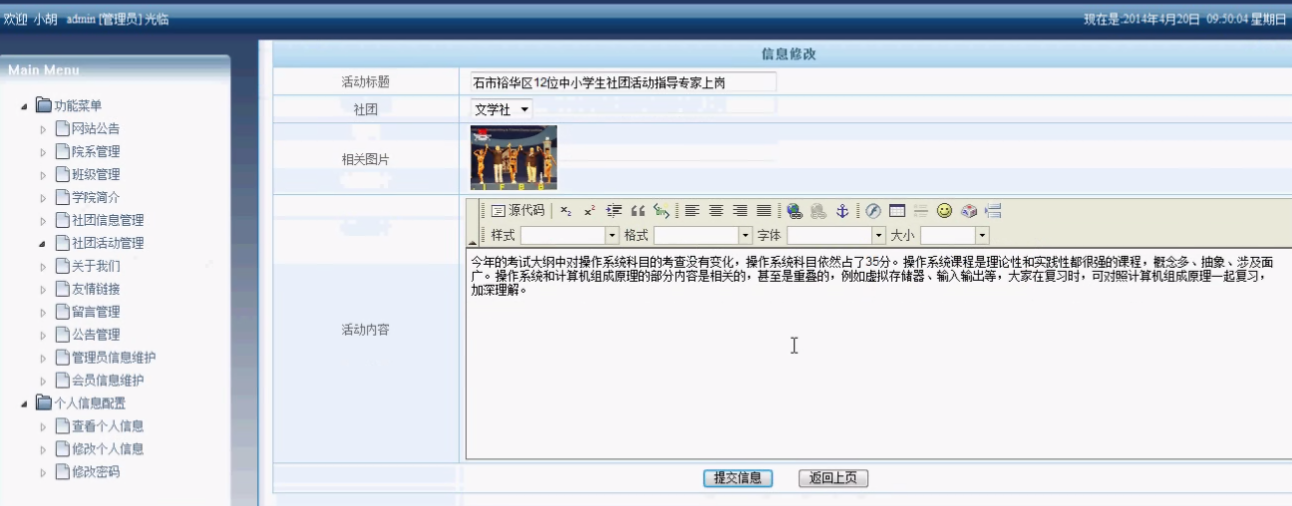The width and height of the screenshot is (1292, 506).
Task: Click the 源代码 source code button
Action: click(x=518, y=210)
